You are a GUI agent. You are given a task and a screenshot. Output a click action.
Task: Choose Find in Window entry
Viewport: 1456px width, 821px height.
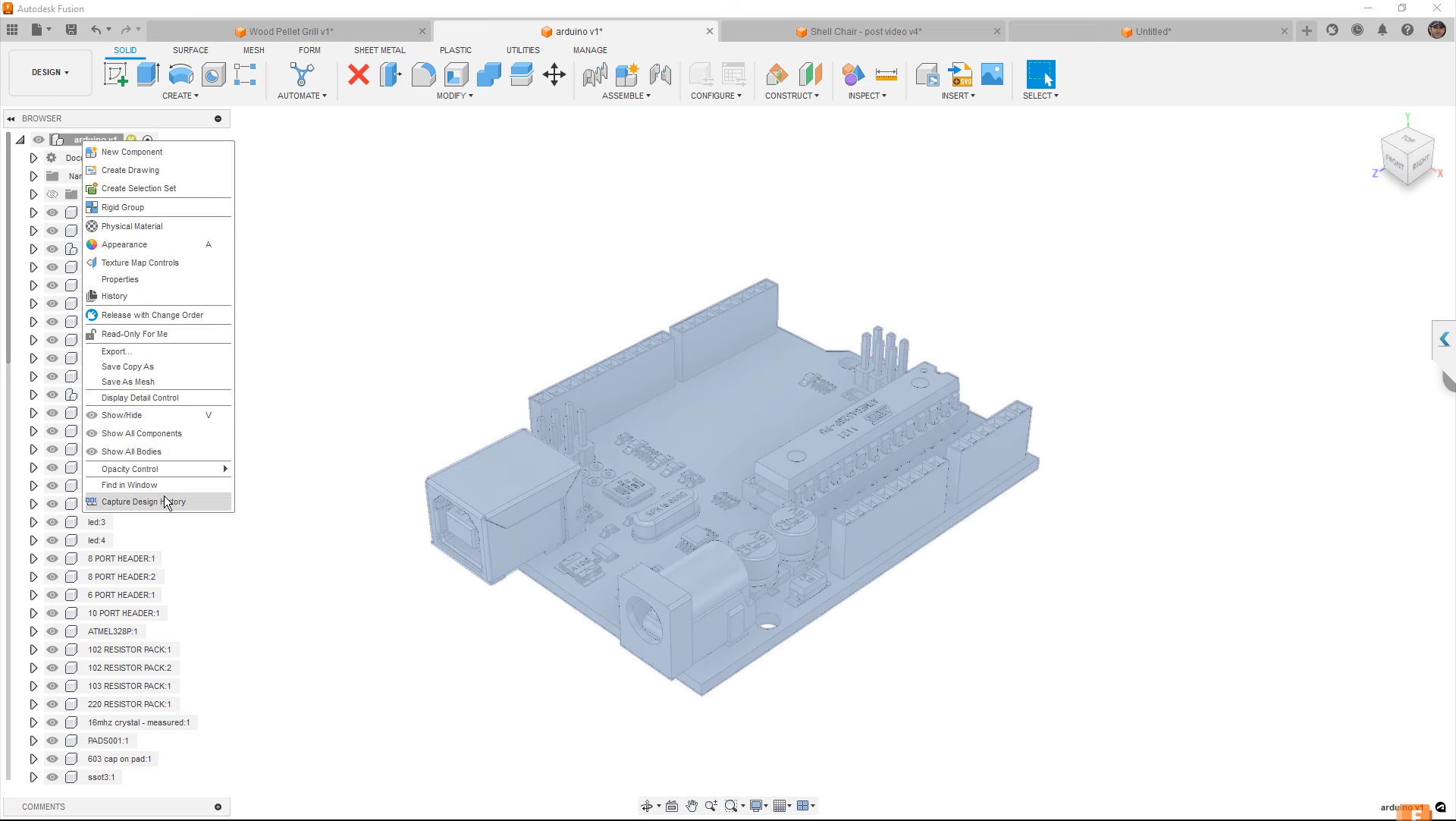point(158,485)
